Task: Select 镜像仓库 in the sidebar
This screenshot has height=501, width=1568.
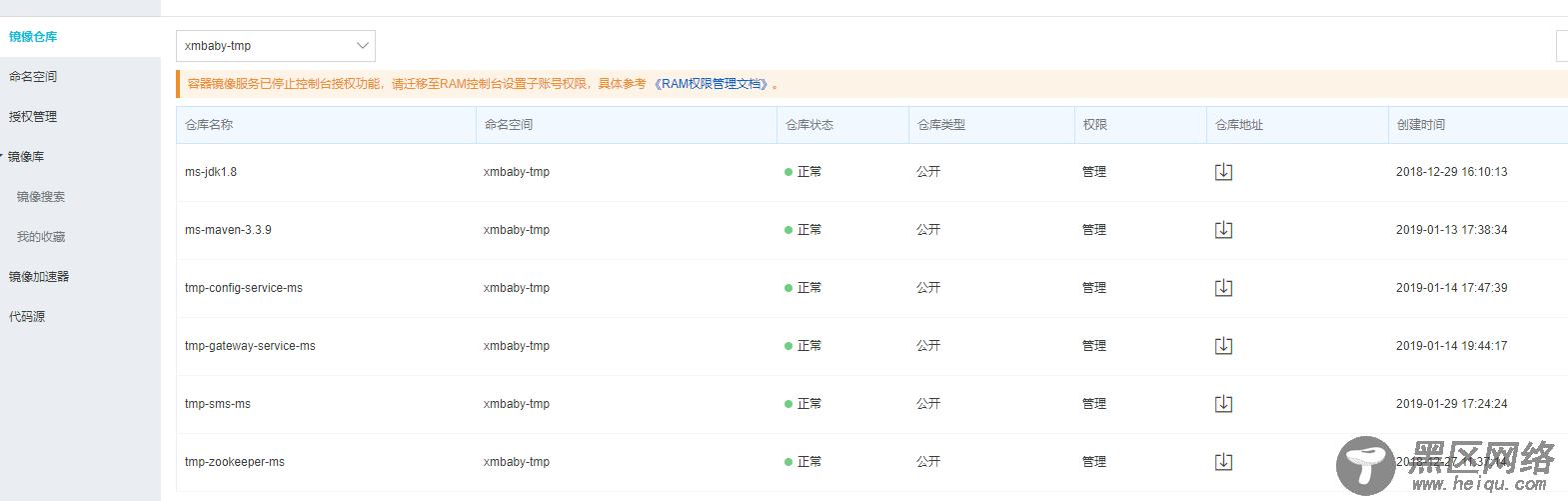Action: click(x=33, y=37)
